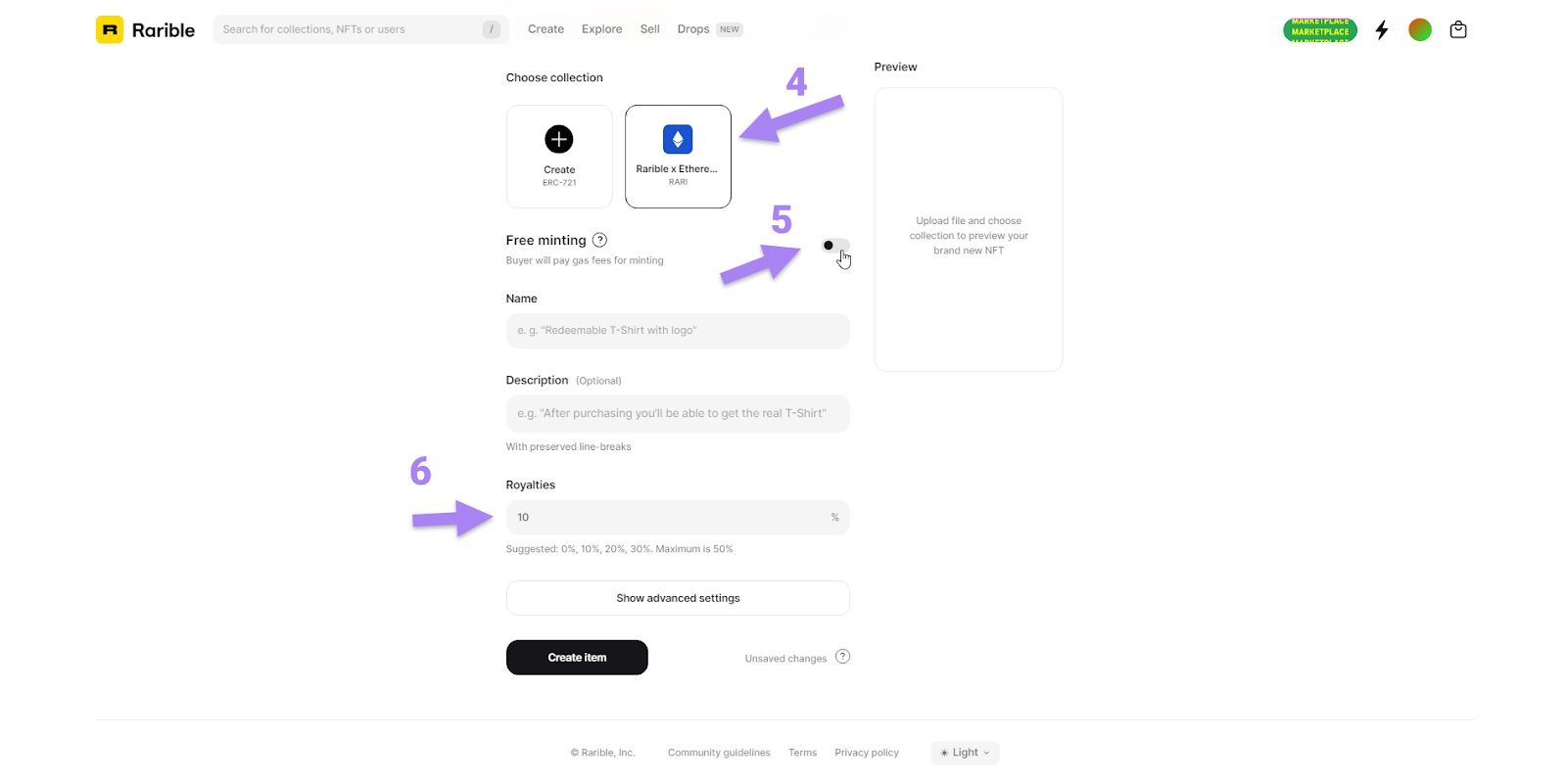Toggle the Free minting switch

click(835, 246)
